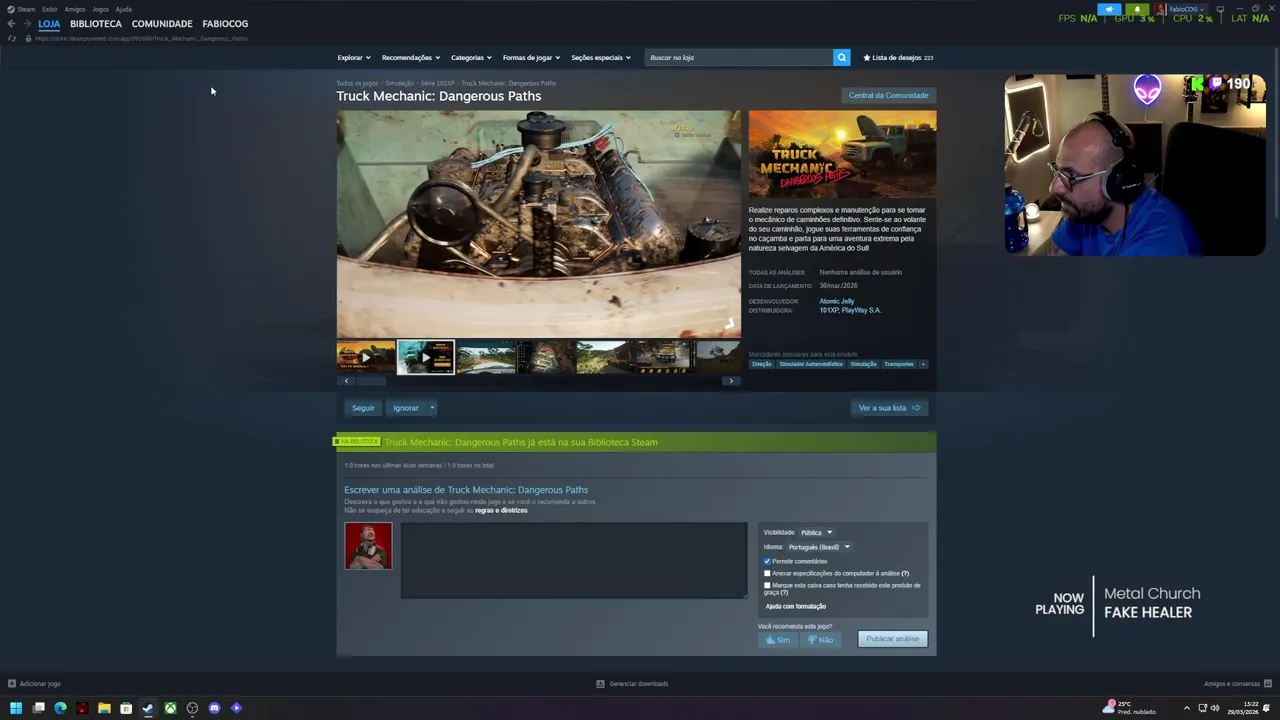Click the weather widget showing 25°C
Screen dimensions: 1280x720
[1128, 707]
